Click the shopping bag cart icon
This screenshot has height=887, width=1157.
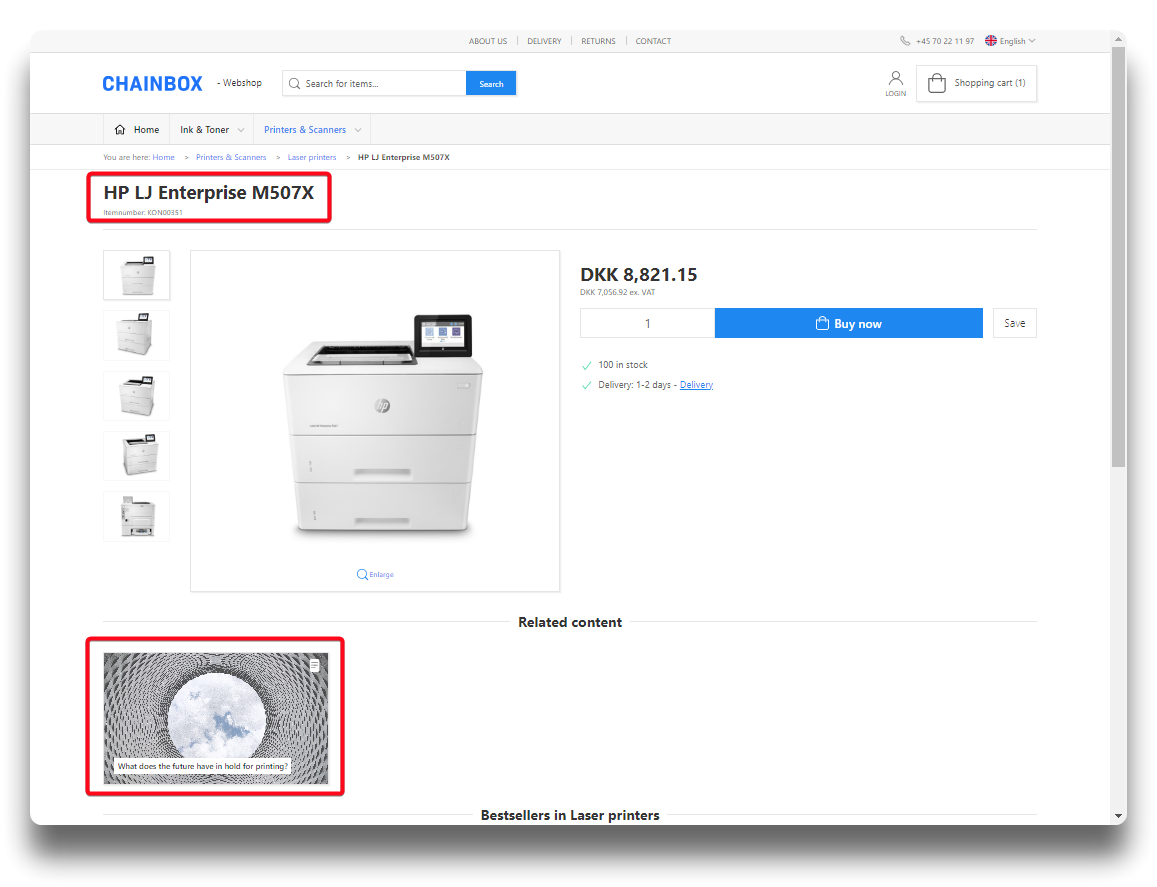click(x=936, y=83)
